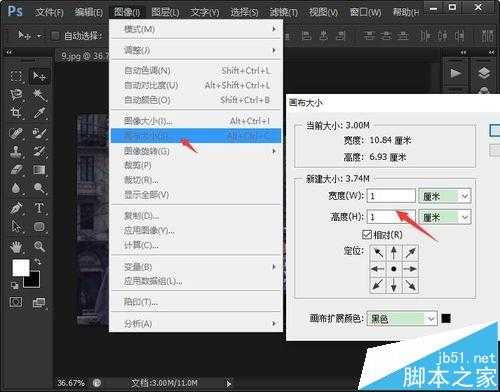The image size is (500, 392).
Task: Open the 窗口(W) menu
Action: (x=366, y=12)
